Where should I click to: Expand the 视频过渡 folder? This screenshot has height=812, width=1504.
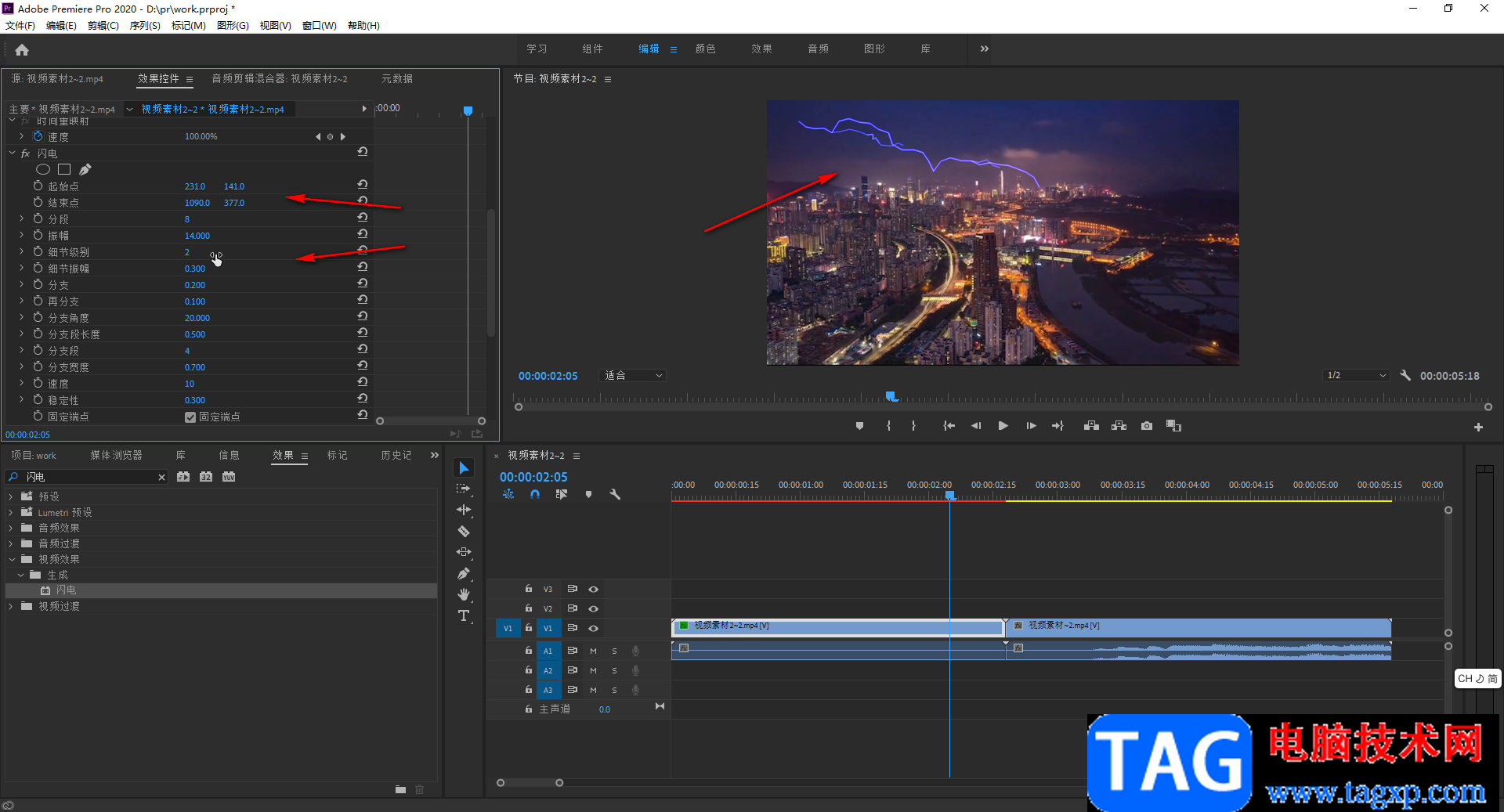11,606
